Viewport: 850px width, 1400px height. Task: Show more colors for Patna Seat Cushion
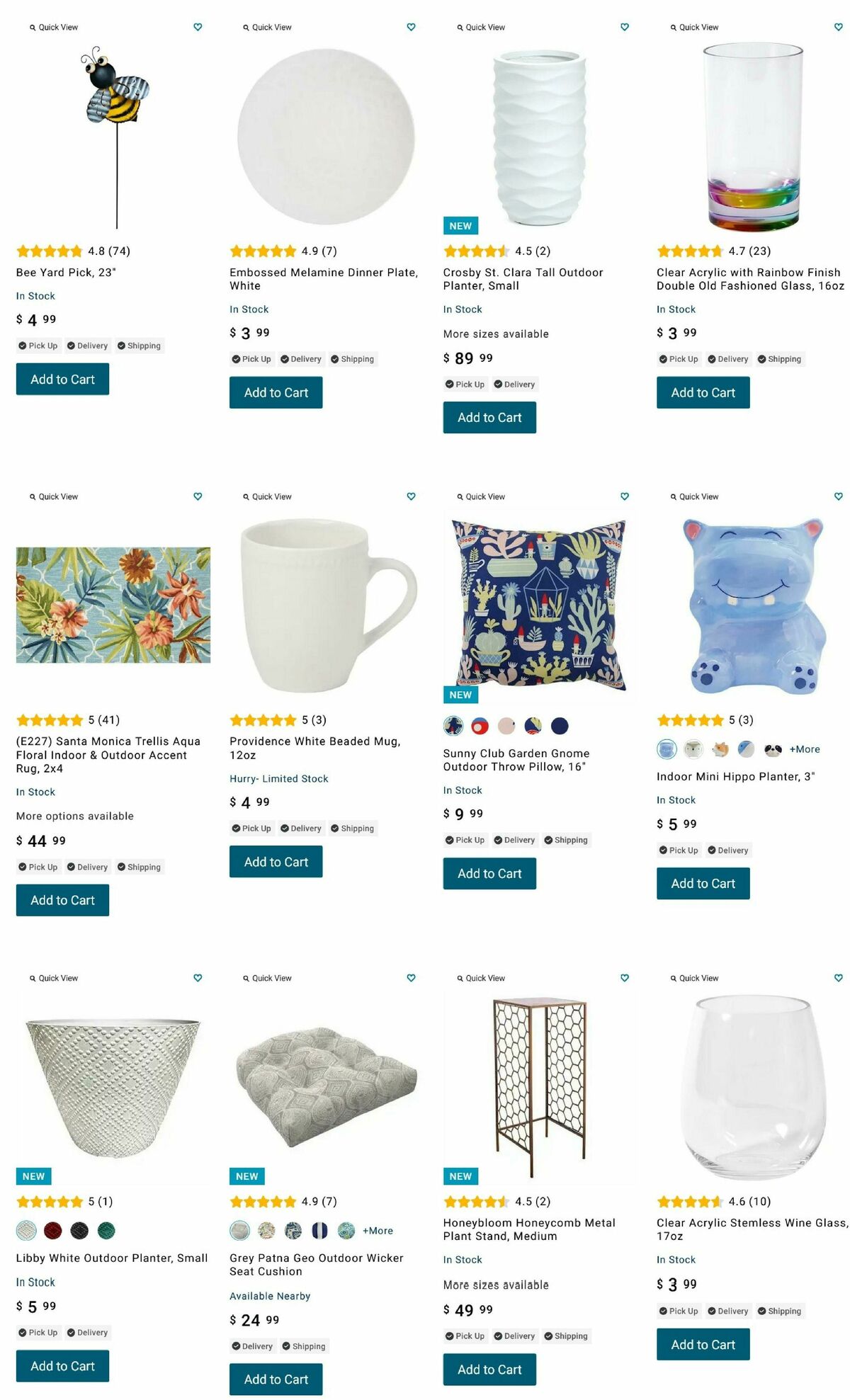(x=378, y=1231)
